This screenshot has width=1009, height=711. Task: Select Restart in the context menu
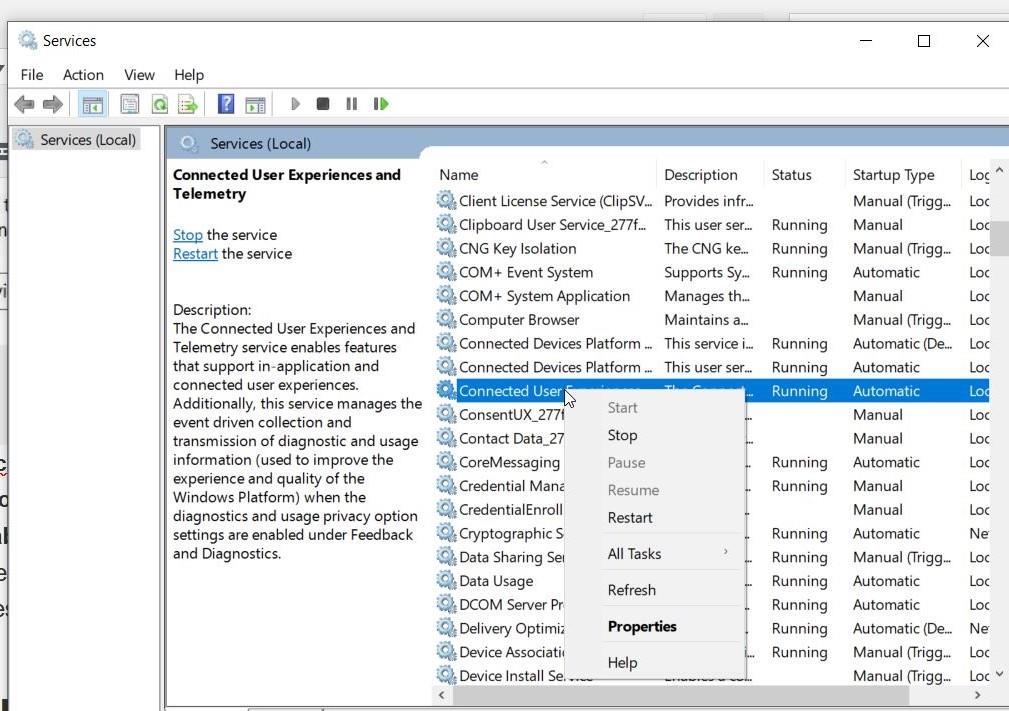630,517
